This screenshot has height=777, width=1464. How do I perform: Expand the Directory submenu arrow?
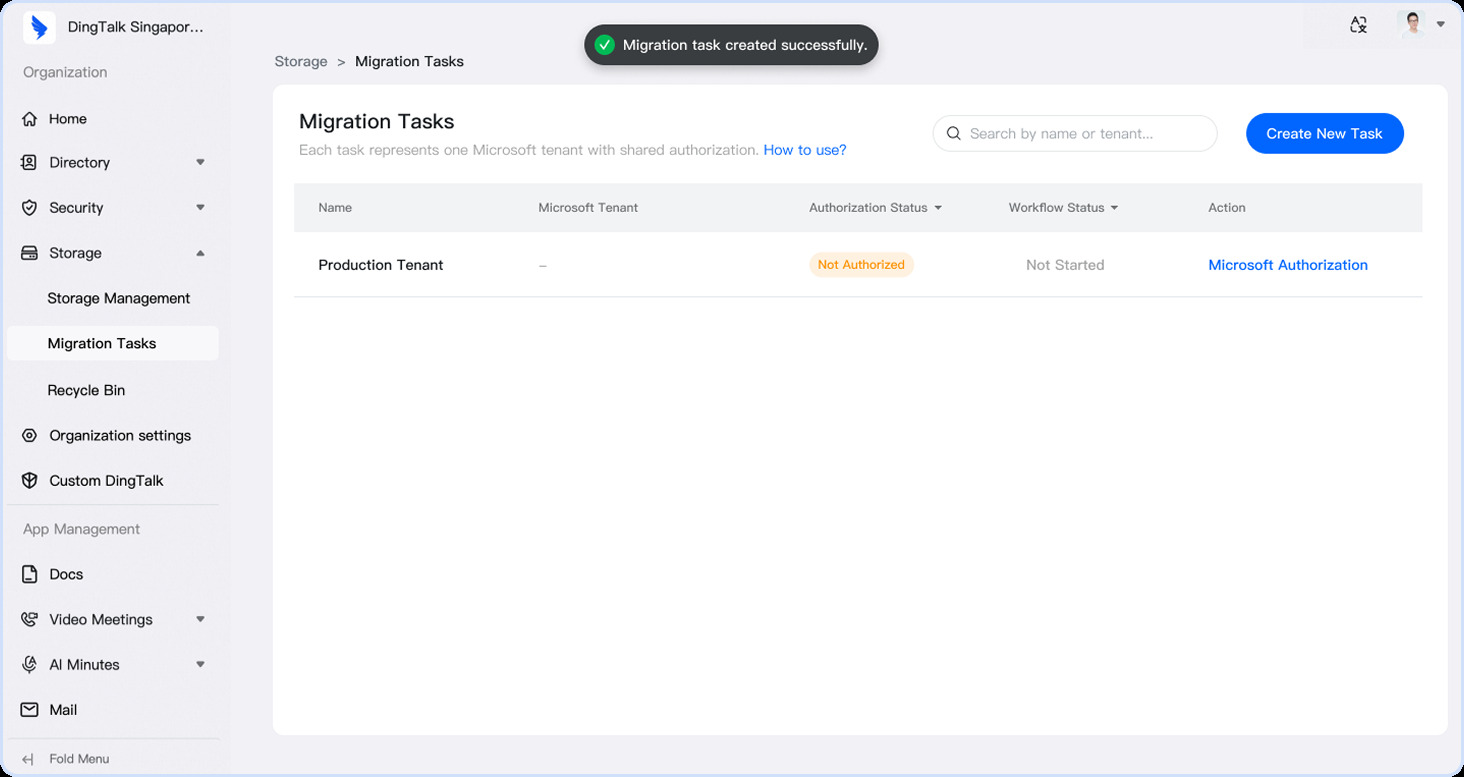coord(200,162)
